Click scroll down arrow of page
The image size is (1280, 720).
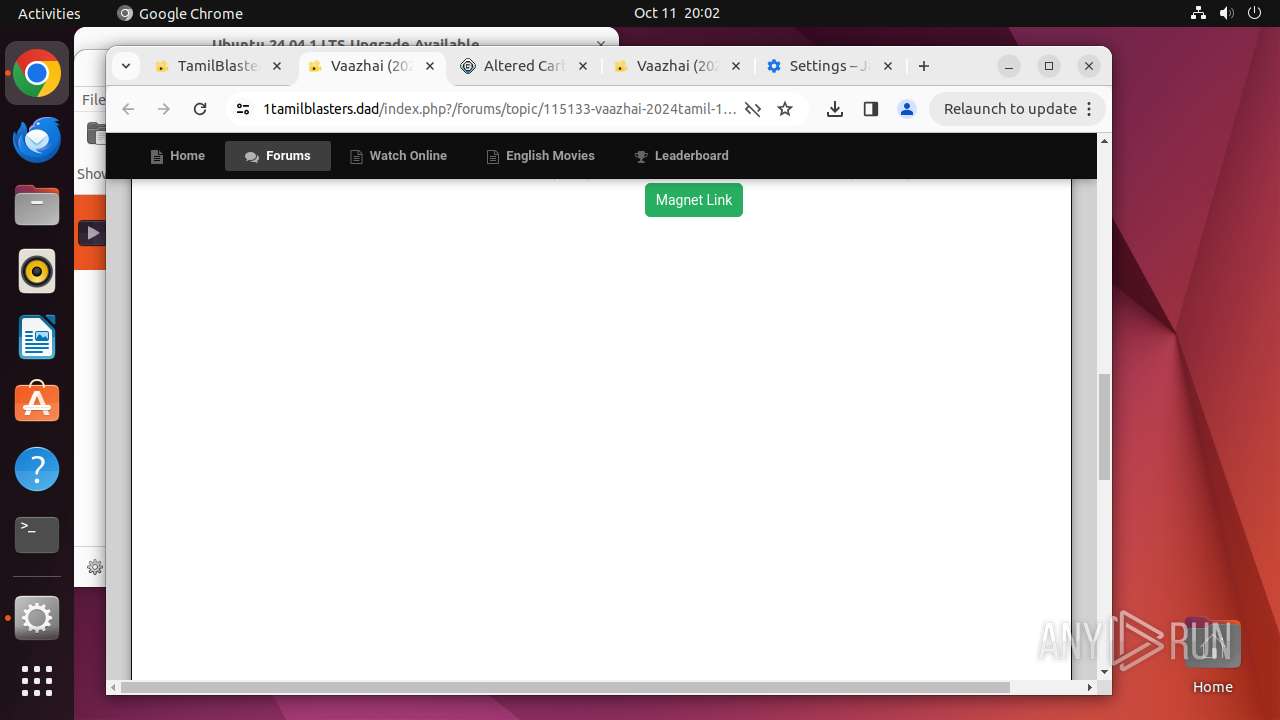[x=1104, y=672]
